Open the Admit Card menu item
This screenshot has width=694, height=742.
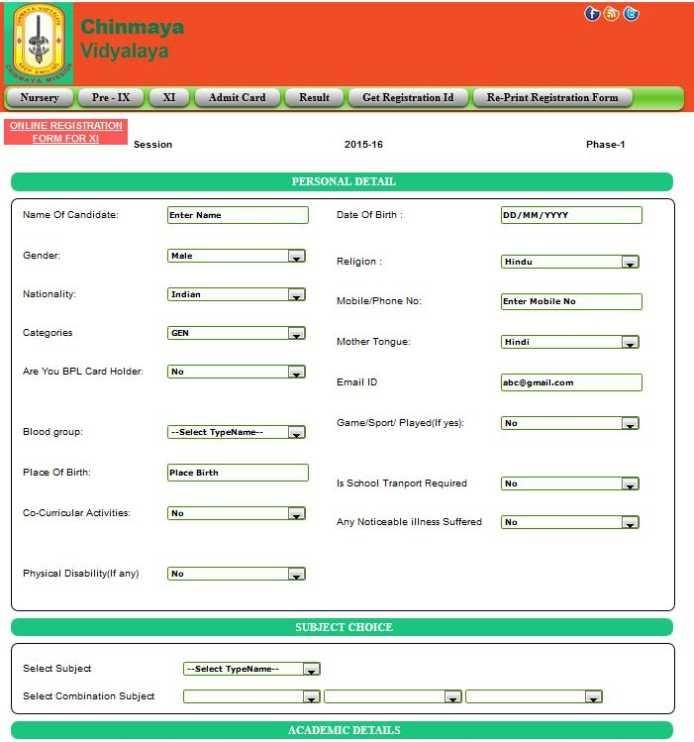(237, 97)
